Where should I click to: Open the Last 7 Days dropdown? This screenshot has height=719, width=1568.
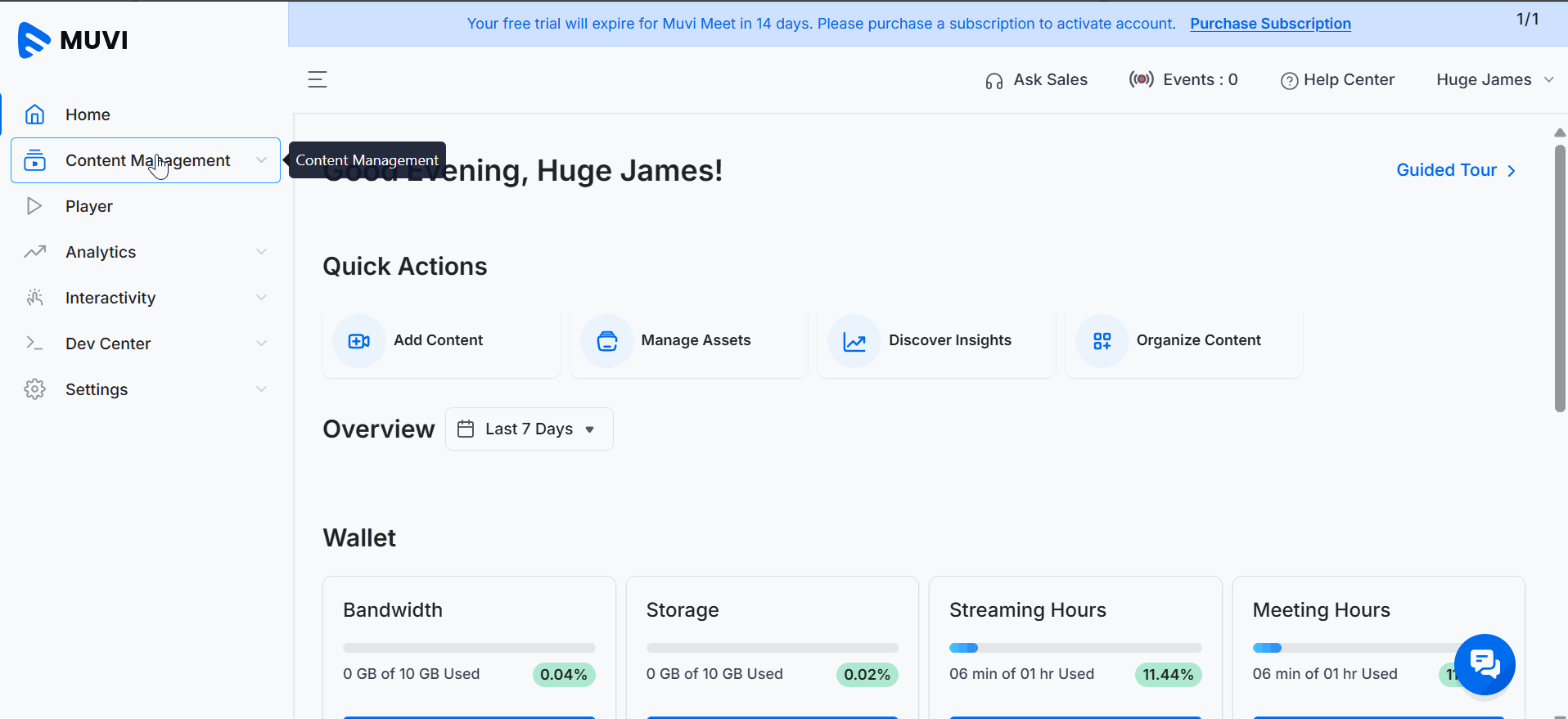pos(529,429)
